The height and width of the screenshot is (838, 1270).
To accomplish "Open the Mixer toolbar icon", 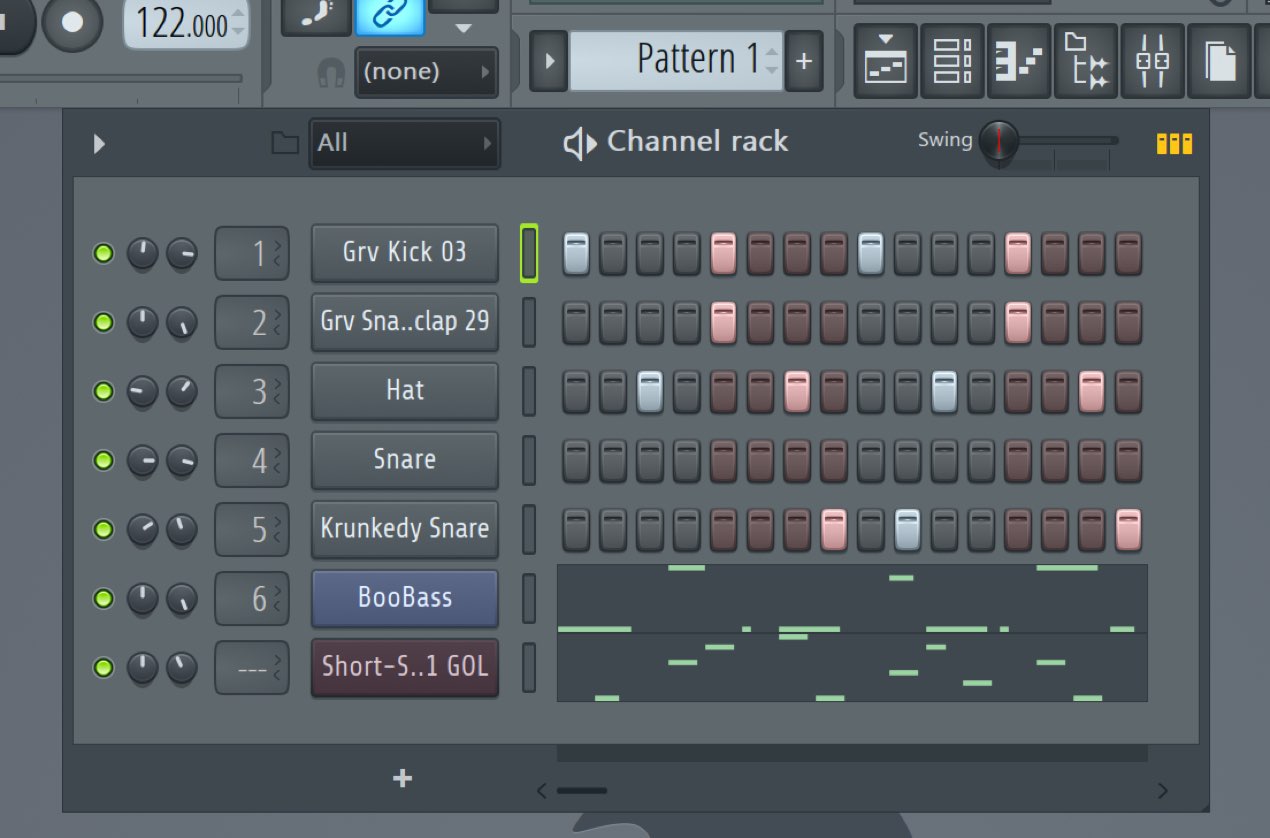I will pos(1153,62).
